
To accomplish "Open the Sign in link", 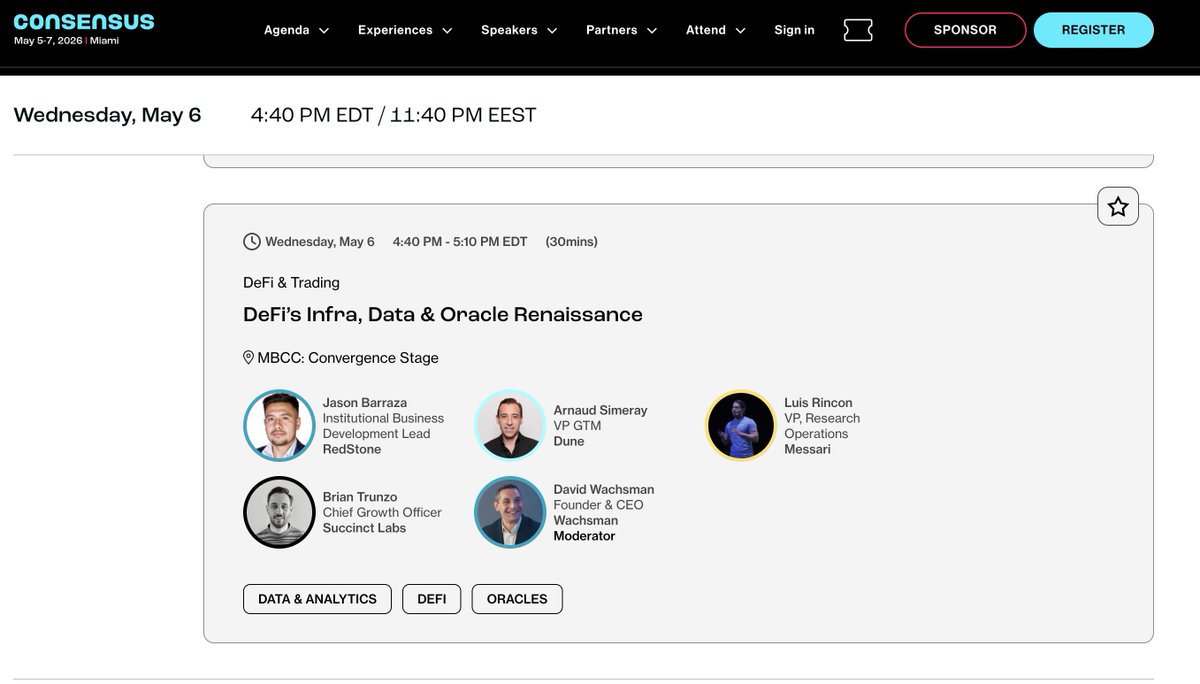I will point(794,30).
